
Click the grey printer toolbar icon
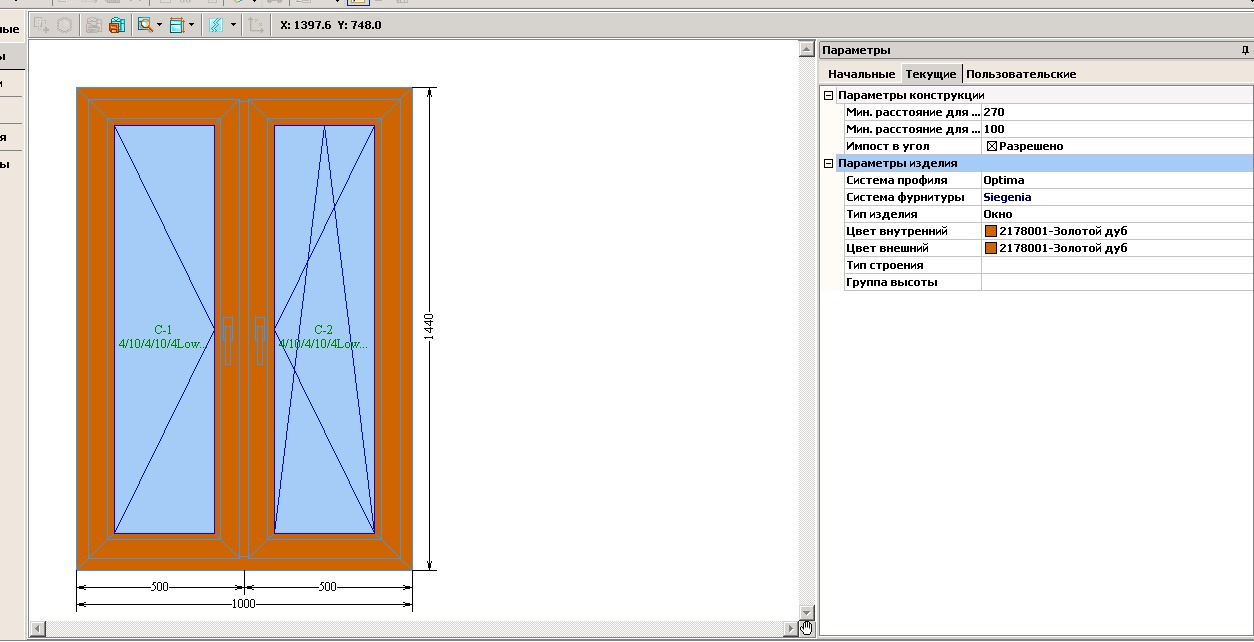[93, 25]
